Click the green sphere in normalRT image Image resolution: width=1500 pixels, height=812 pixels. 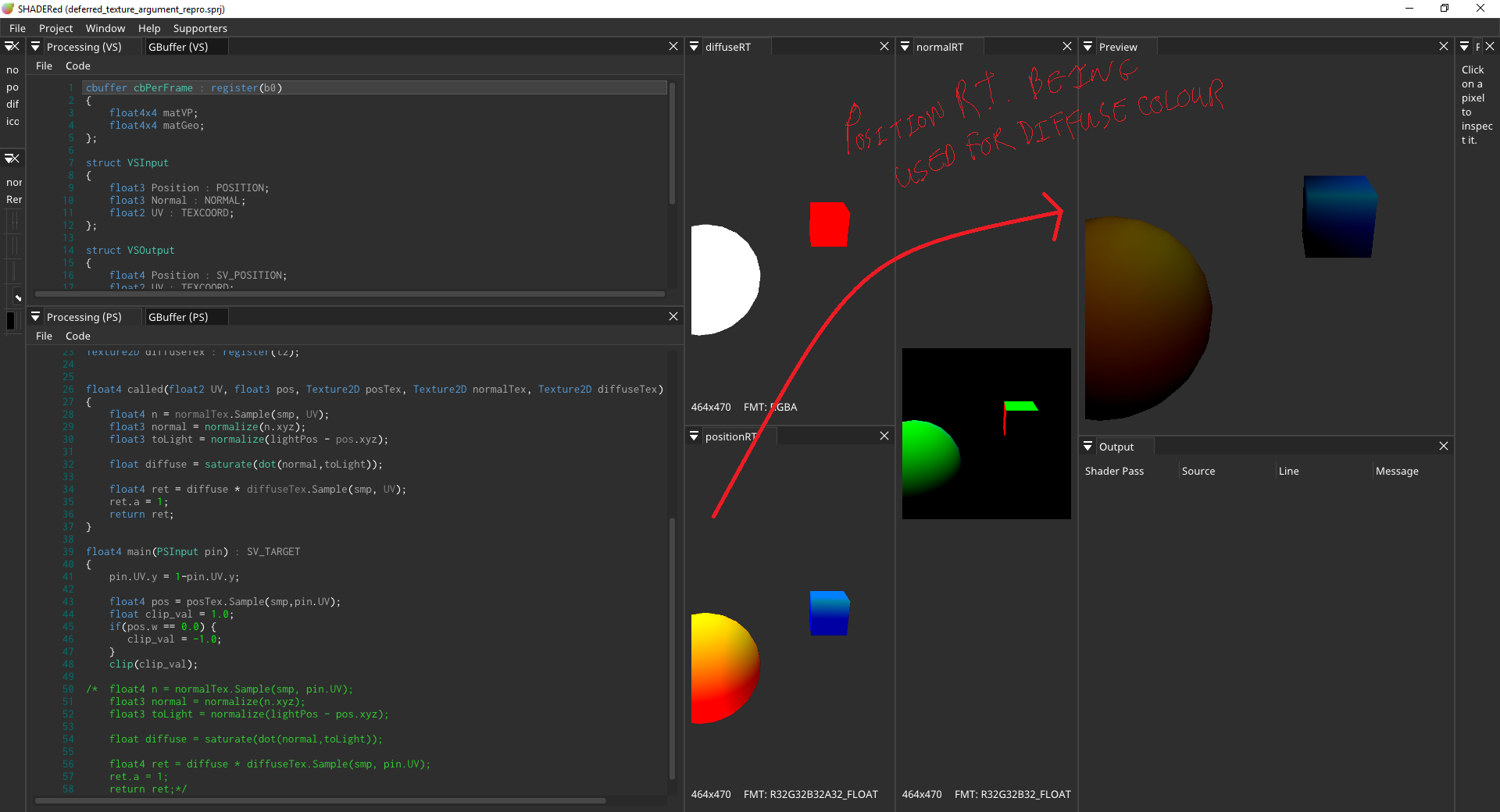pos(930,458)
